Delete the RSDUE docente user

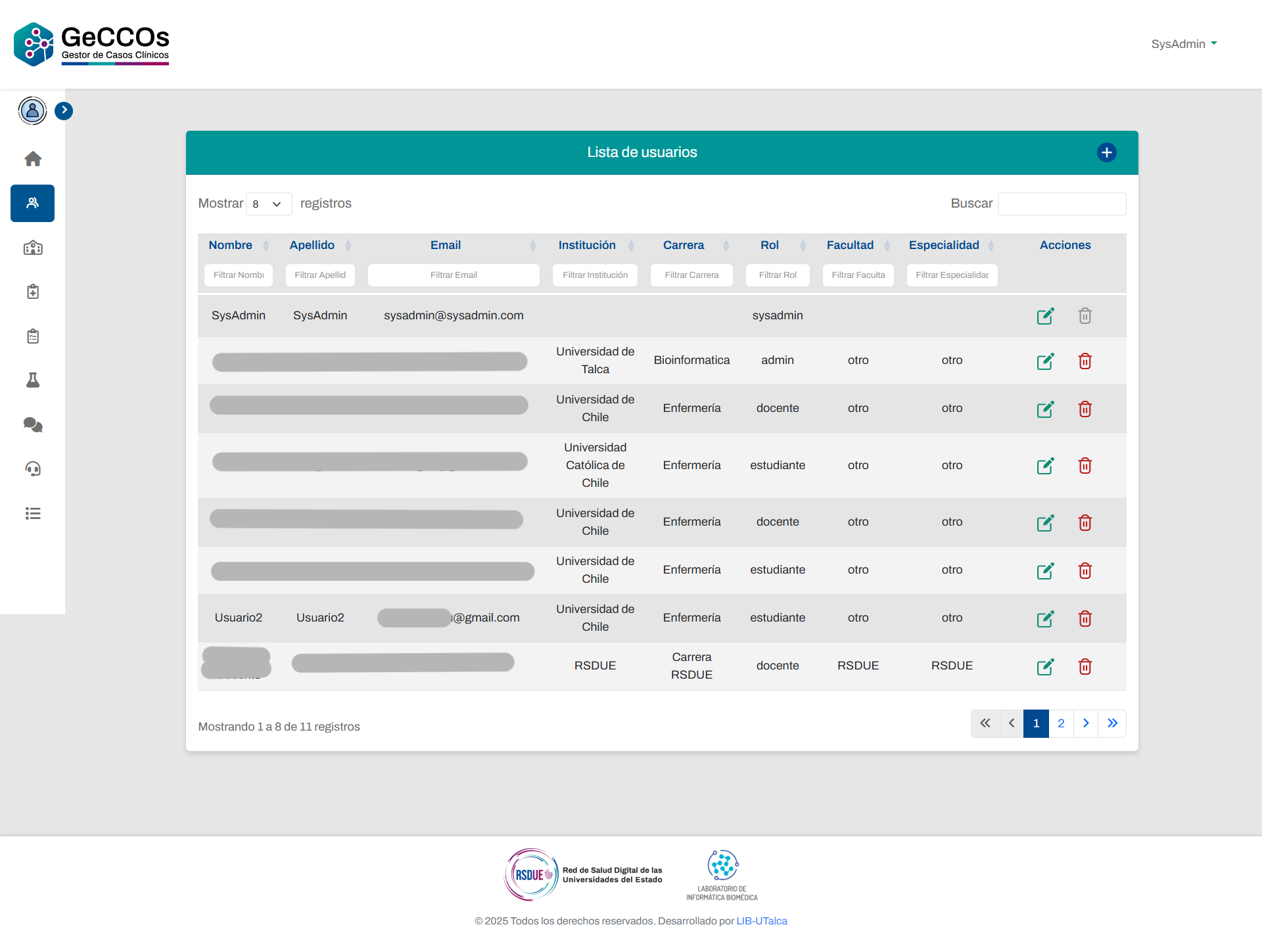click(1085, 666)
